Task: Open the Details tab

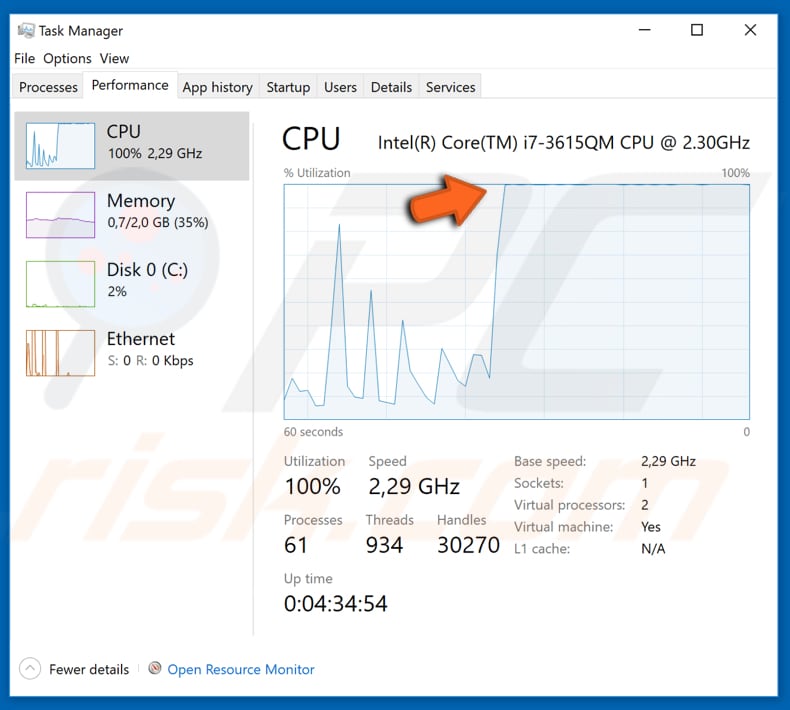Action: coord(391,87)
